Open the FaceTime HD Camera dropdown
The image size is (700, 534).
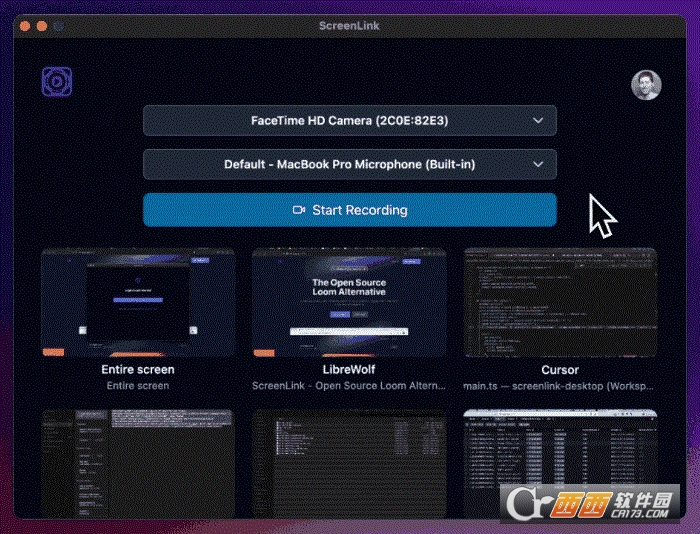(x=350, y=121)
